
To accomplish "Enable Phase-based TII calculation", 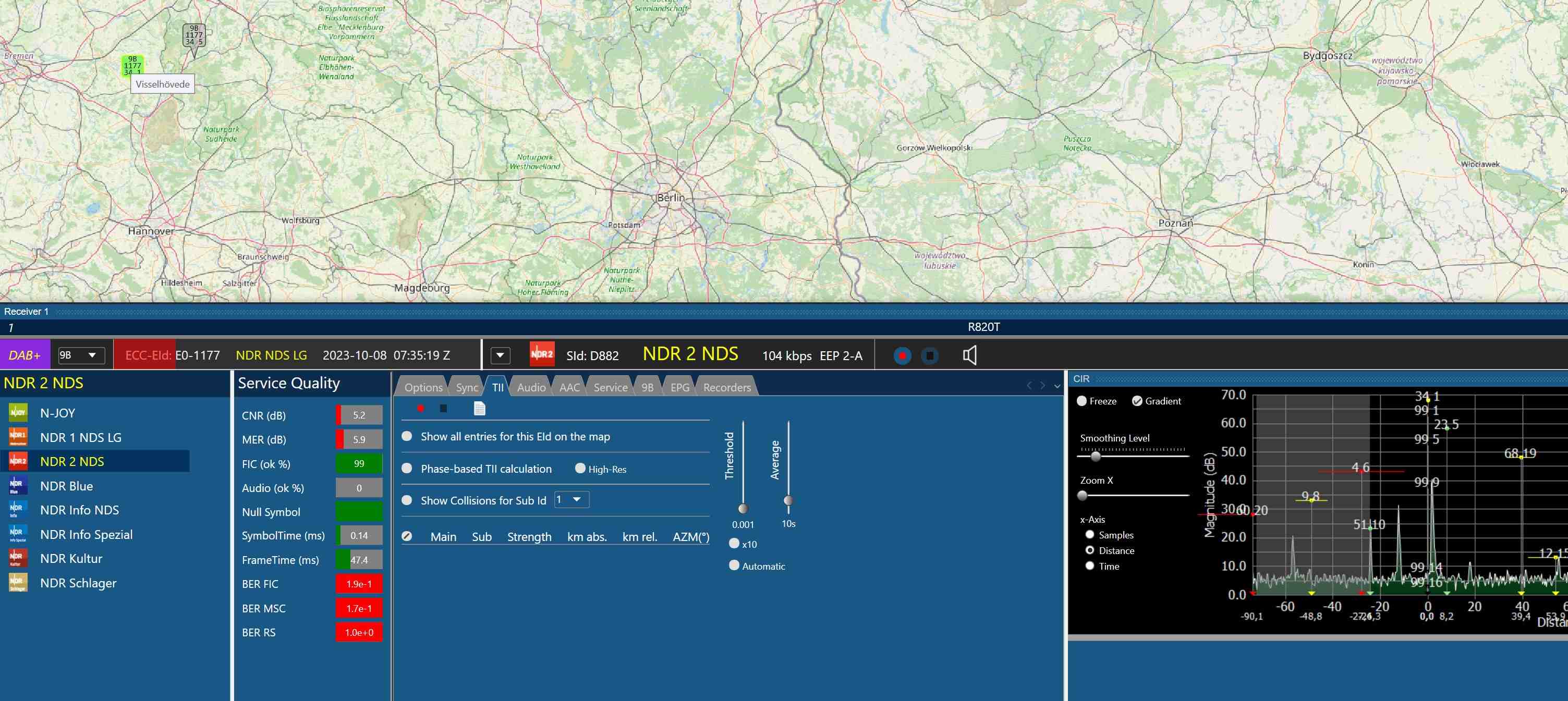I will [407, 469].
